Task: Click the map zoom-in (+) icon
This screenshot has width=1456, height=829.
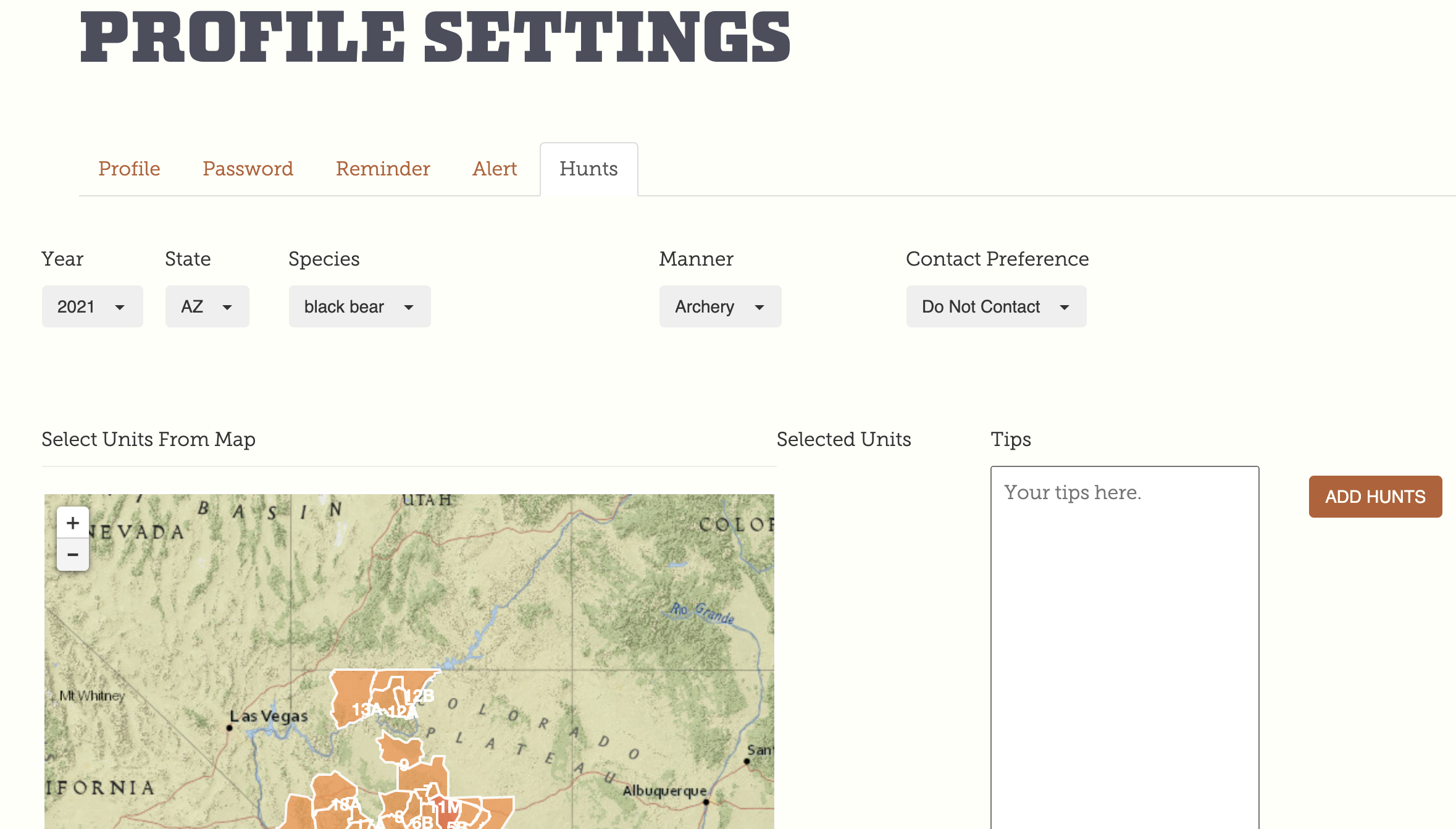Action: click(72, 522)
